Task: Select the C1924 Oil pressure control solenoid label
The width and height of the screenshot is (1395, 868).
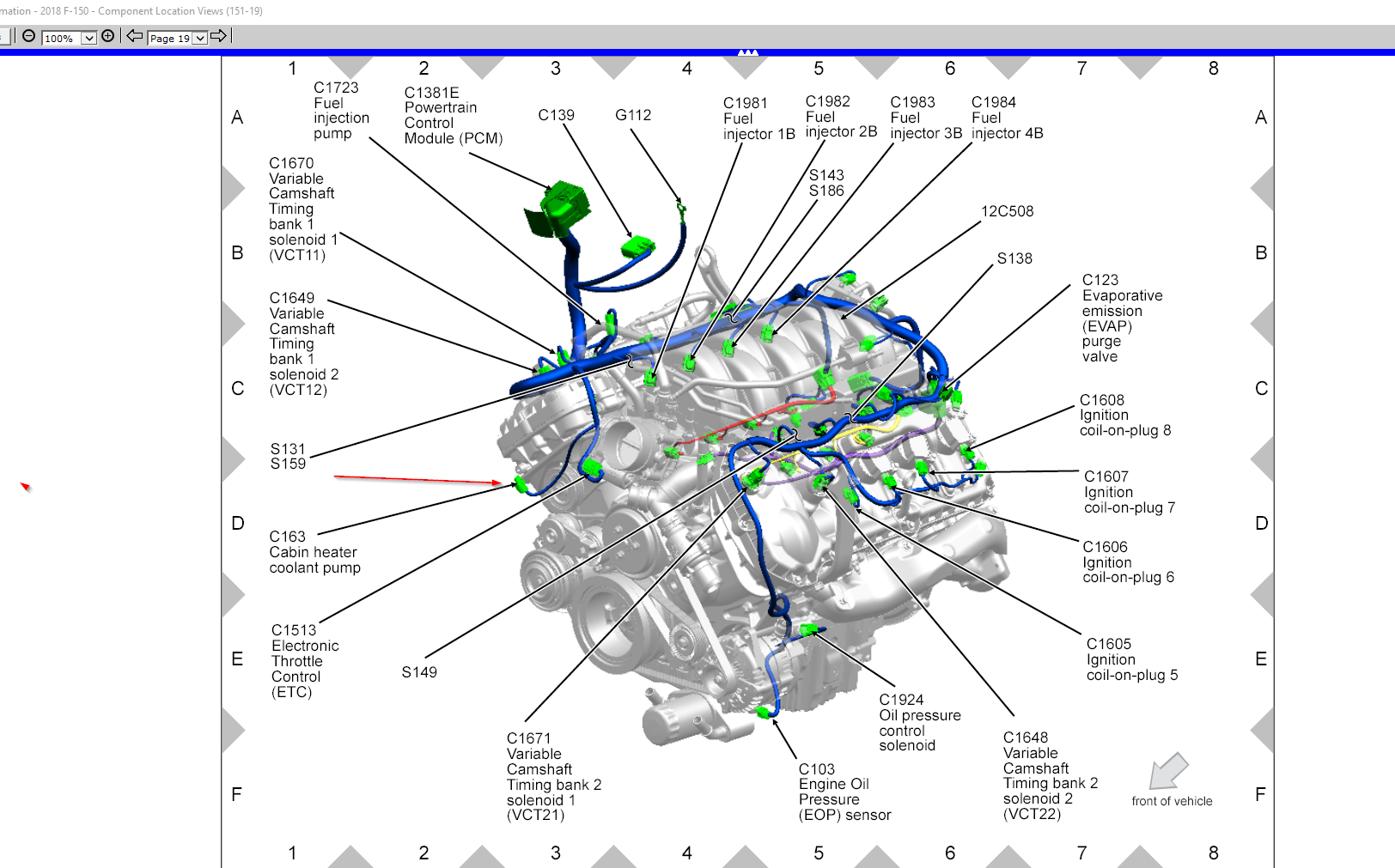Action: click(919, 722)
